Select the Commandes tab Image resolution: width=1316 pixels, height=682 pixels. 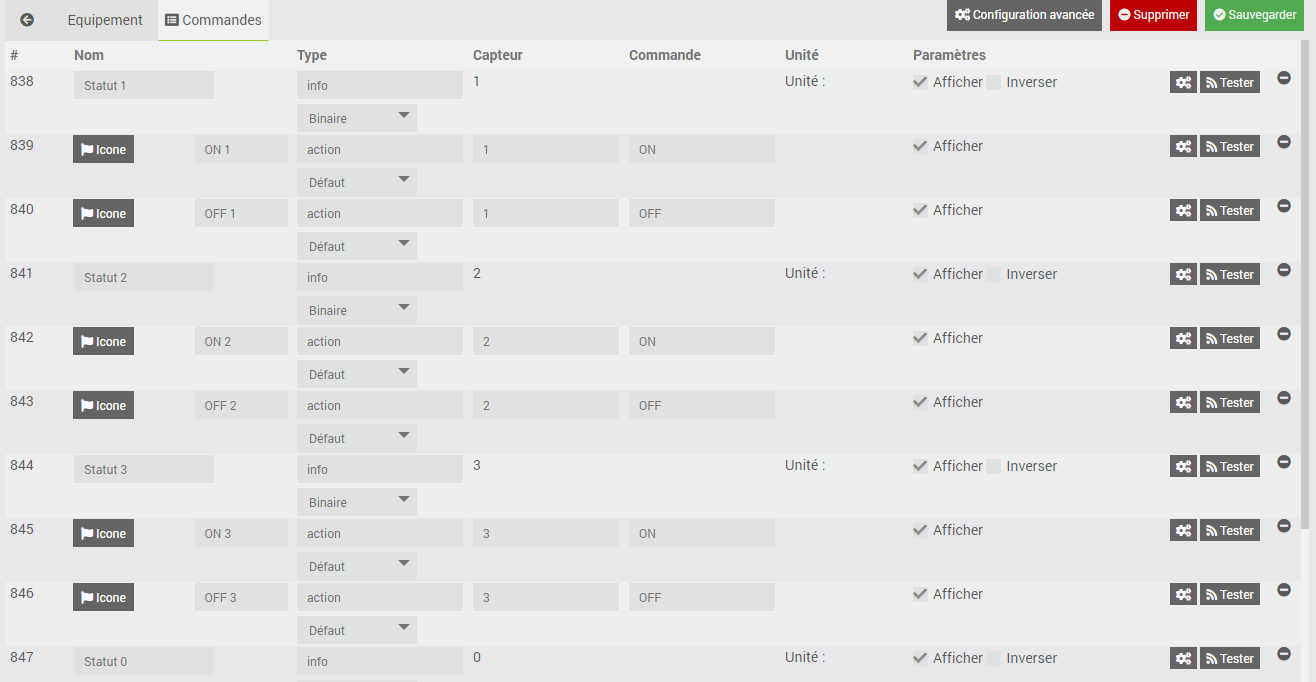click(x=213, y=20)
